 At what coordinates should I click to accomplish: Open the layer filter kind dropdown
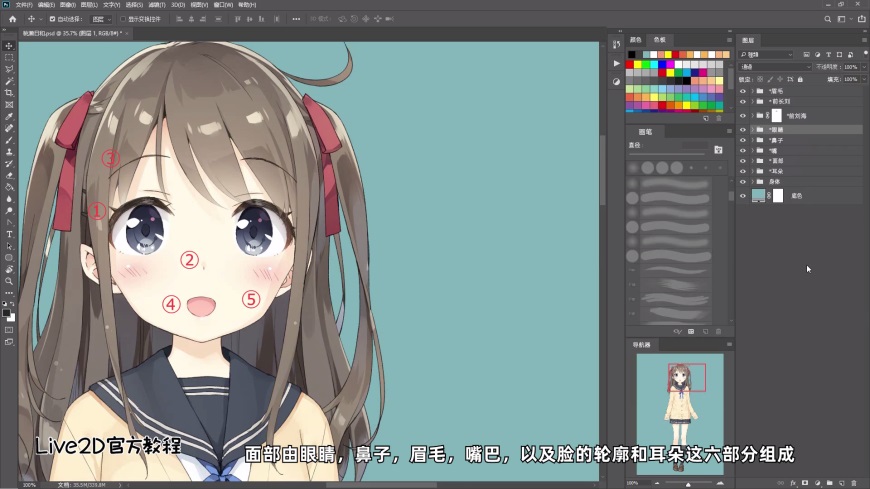(766, 54)
